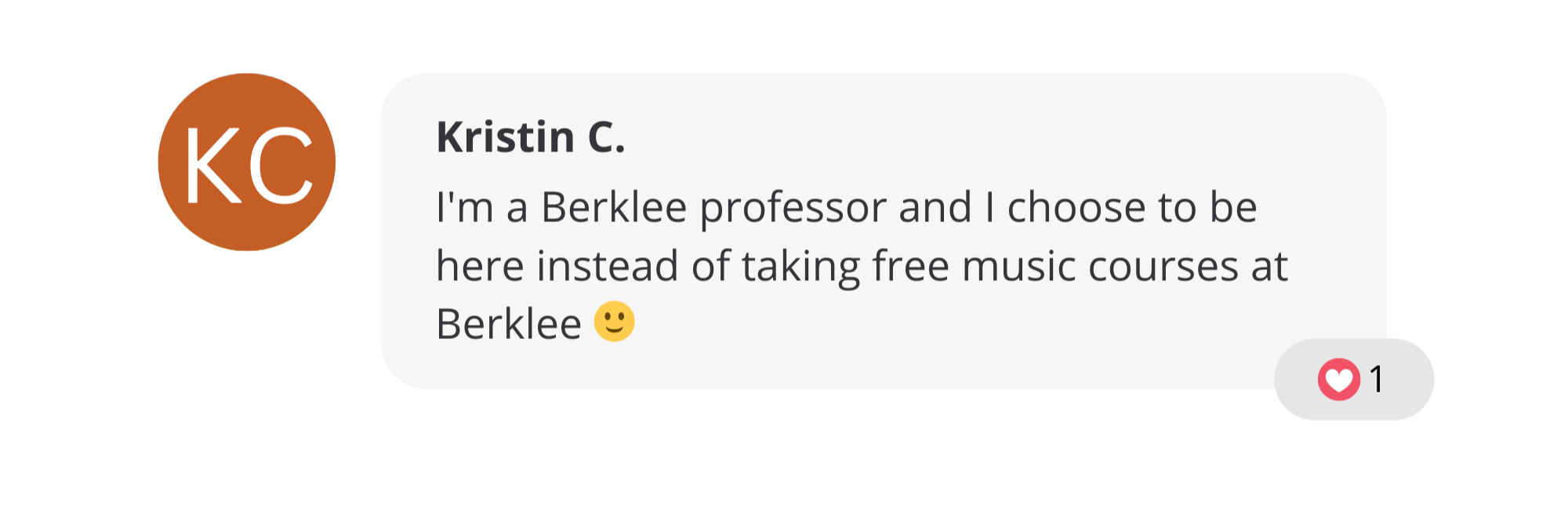Select the letter K in the avatar
This screenshot has height=514, width=1568.
pos(212,166)
